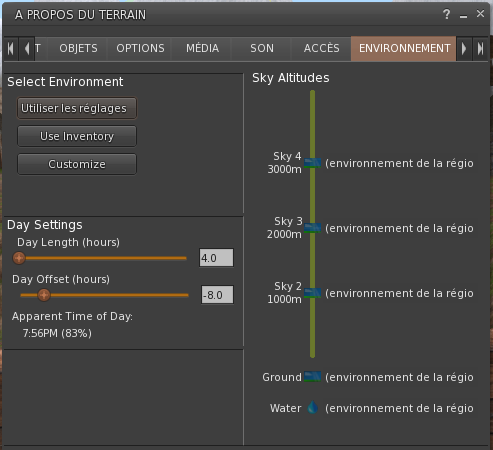Select the ACCÈS tab
This screenshot has width=493, height=450.
(321, 49)
